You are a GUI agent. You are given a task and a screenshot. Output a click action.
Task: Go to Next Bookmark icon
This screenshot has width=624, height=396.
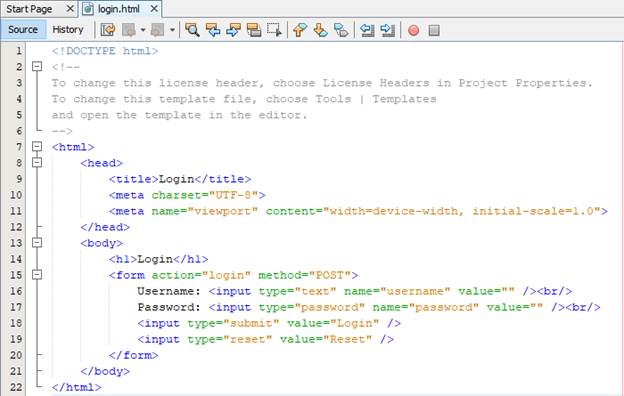[320, 30]
